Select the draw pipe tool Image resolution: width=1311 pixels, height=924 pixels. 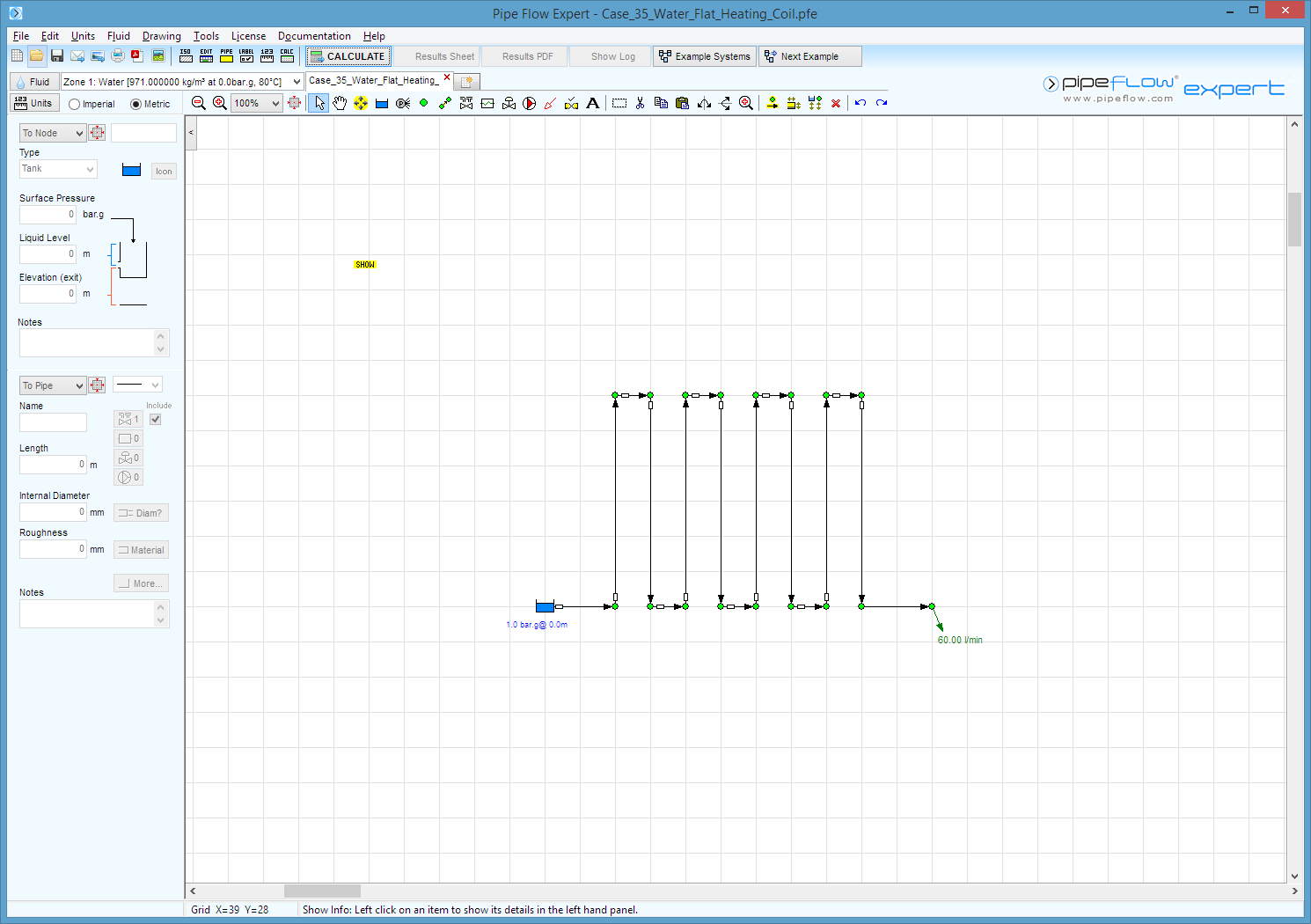point(445,103)
